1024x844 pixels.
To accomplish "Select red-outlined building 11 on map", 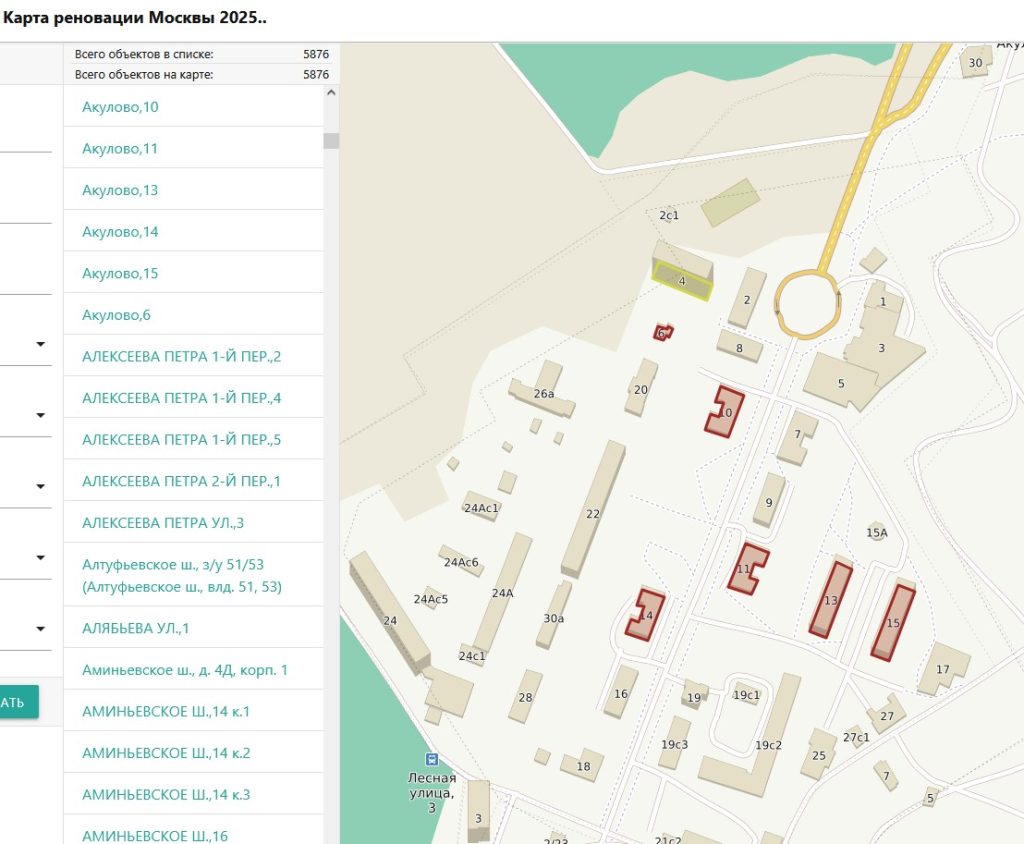I will [748, 568].
